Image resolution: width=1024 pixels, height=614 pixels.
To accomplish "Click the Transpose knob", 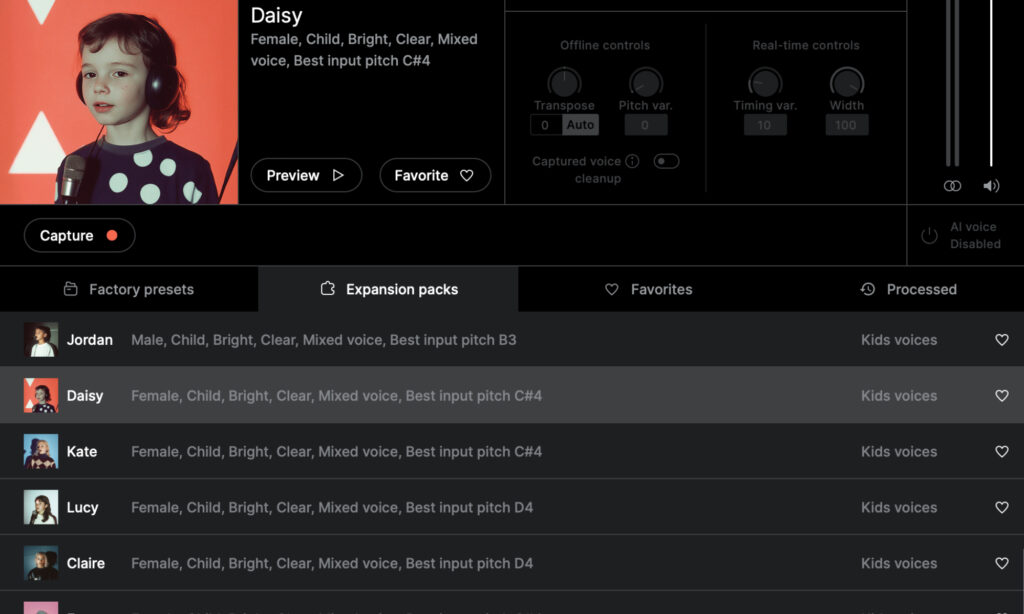I will click(564, 82).
